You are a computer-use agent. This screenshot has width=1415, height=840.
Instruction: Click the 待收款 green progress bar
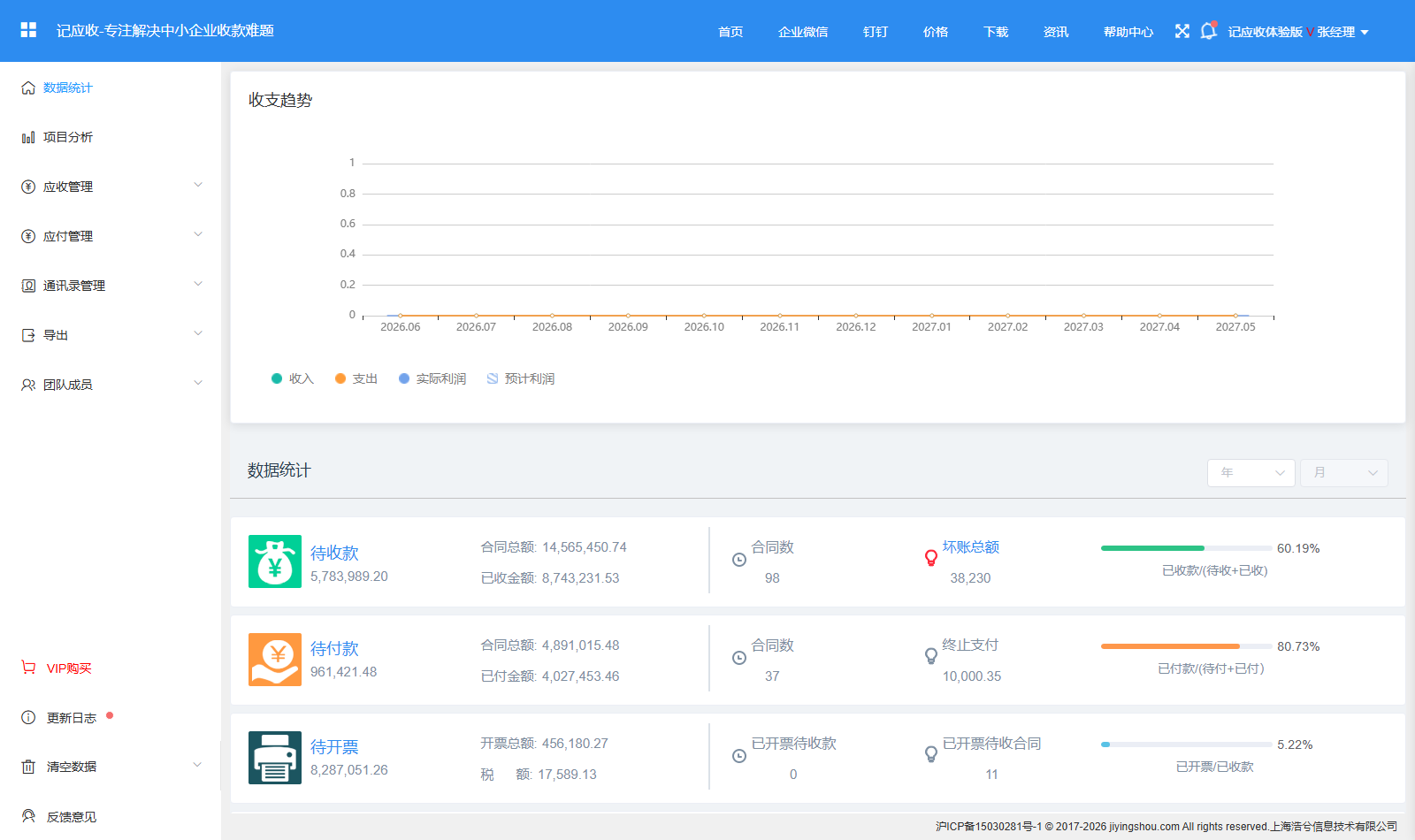tap(1186, 548)
